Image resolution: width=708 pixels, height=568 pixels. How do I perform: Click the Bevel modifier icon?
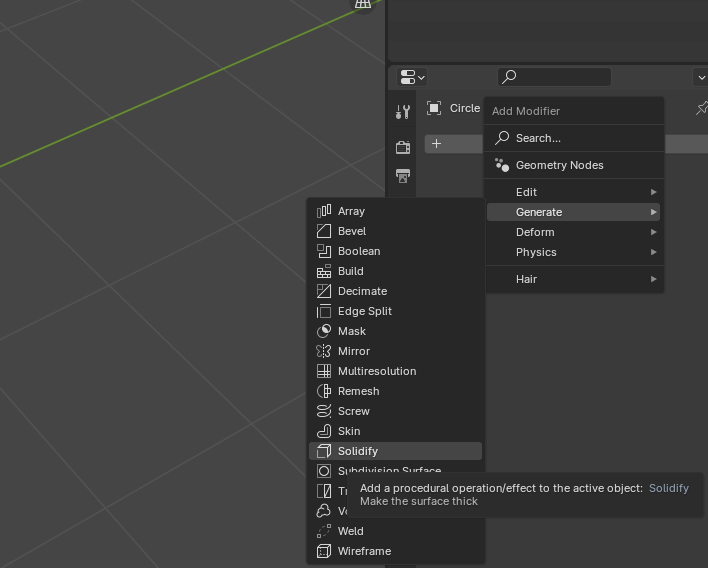324,231
